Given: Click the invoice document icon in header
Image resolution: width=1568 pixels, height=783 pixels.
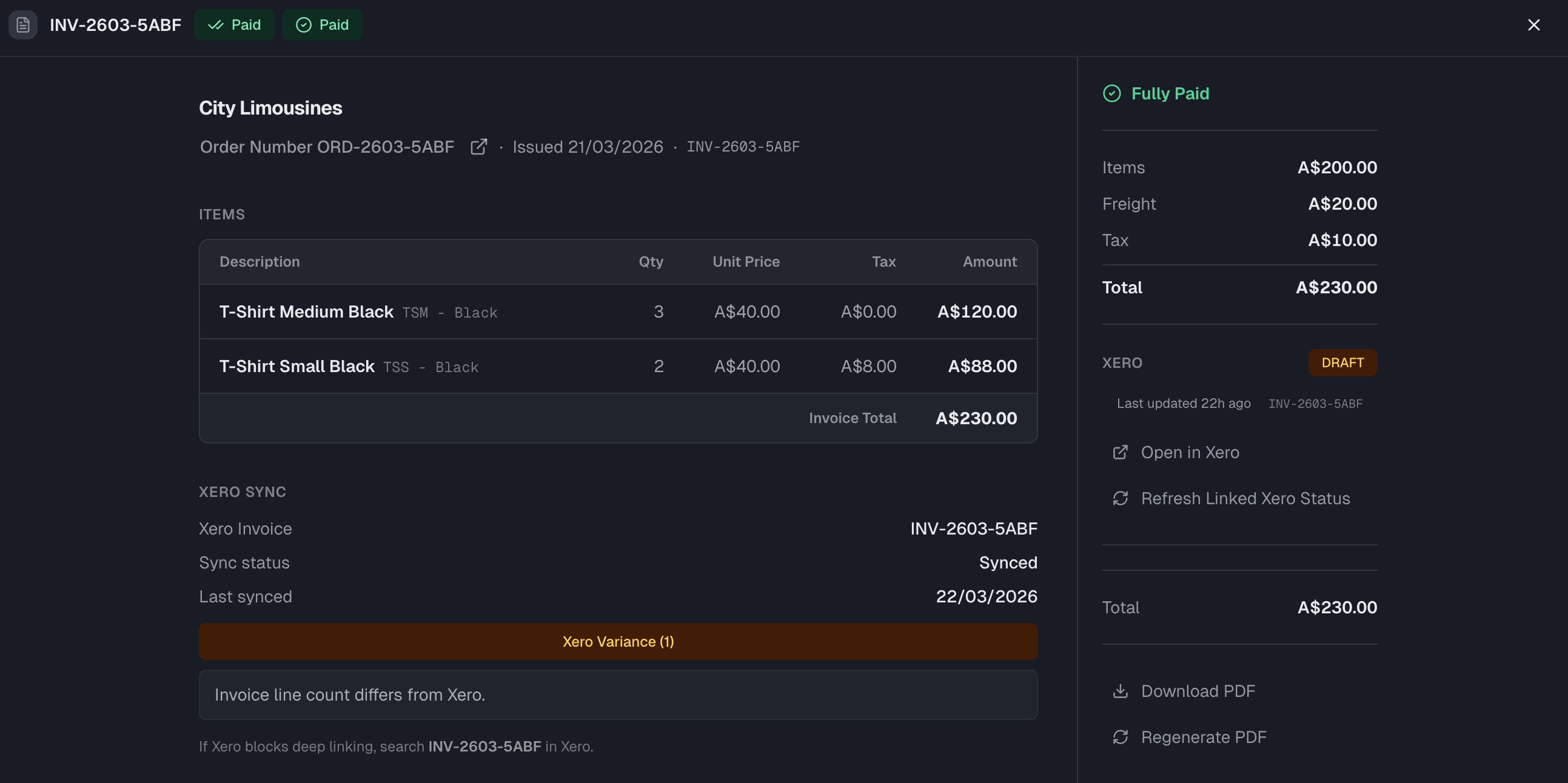Looking at the screenshot, I should 23,25.
